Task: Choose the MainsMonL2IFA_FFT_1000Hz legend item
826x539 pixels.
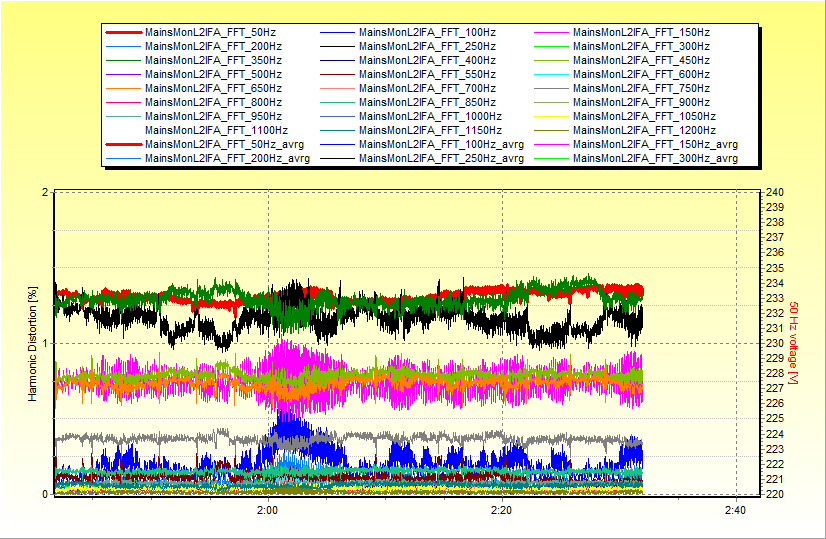Action: pos(430,116)
